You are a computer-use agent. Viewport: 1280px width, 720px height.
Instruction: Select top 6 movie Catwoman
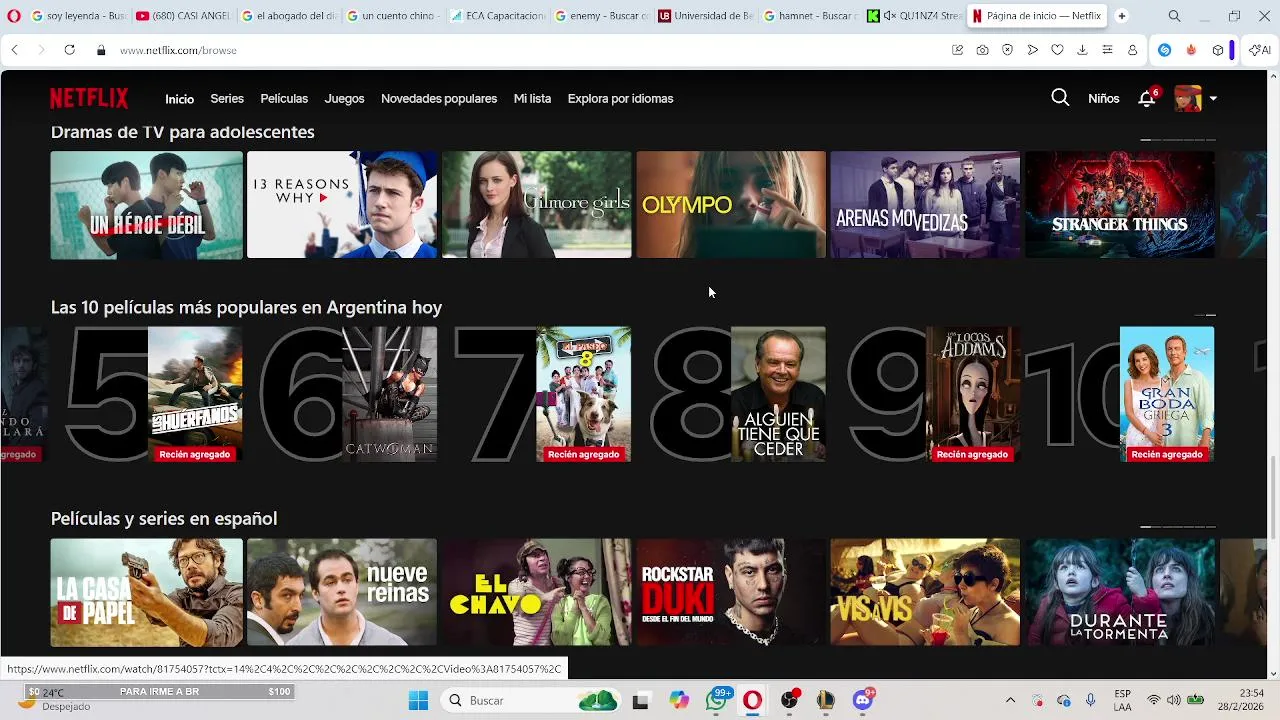[390, 394]
